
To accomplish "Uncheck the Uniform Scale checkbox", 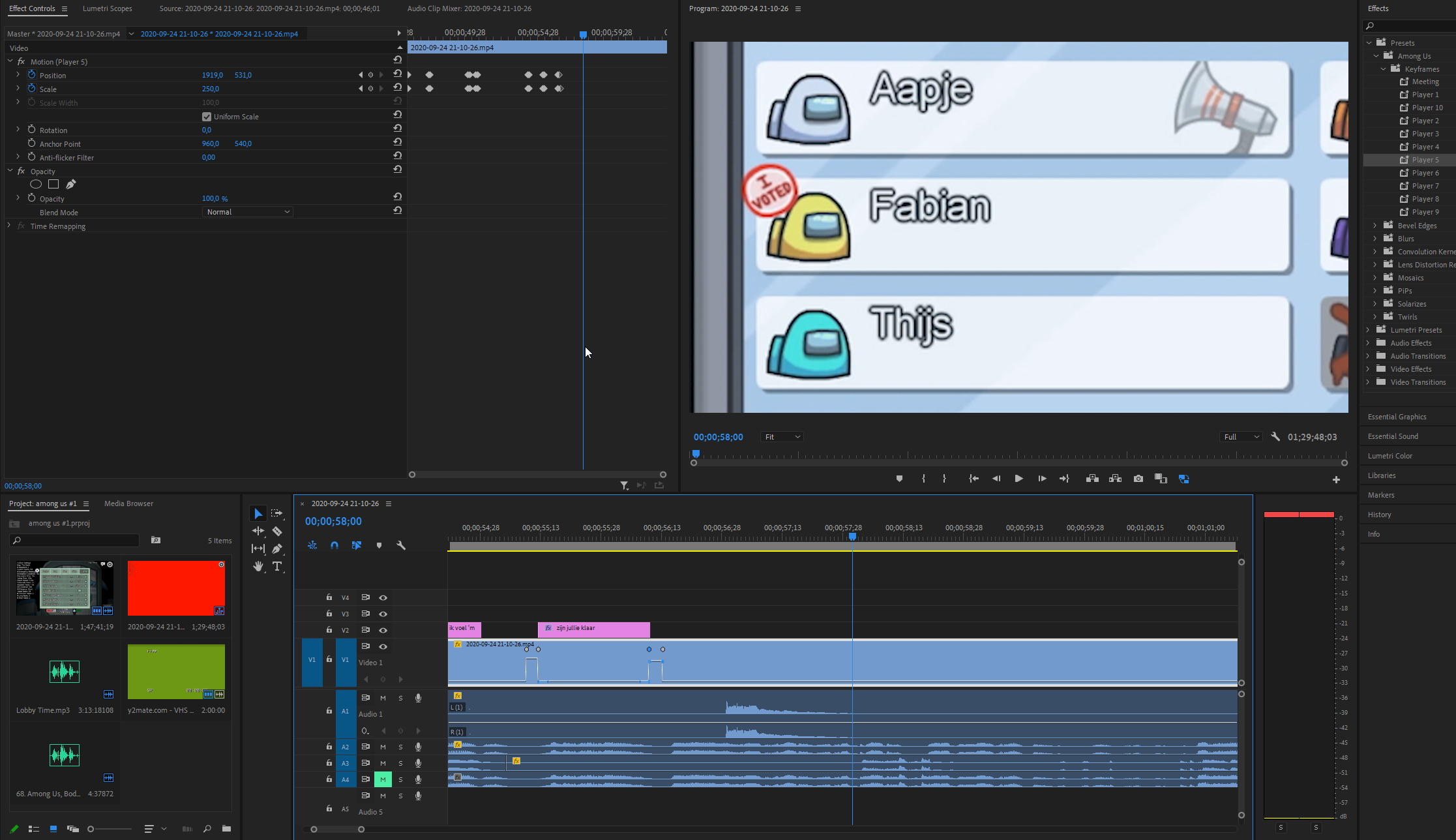I will 207,117.
